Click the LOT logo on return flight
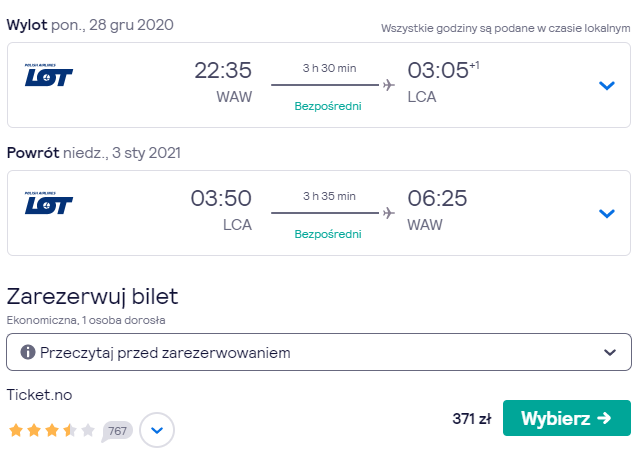Viewport: 637px width, 453px height. coord(49,203)
